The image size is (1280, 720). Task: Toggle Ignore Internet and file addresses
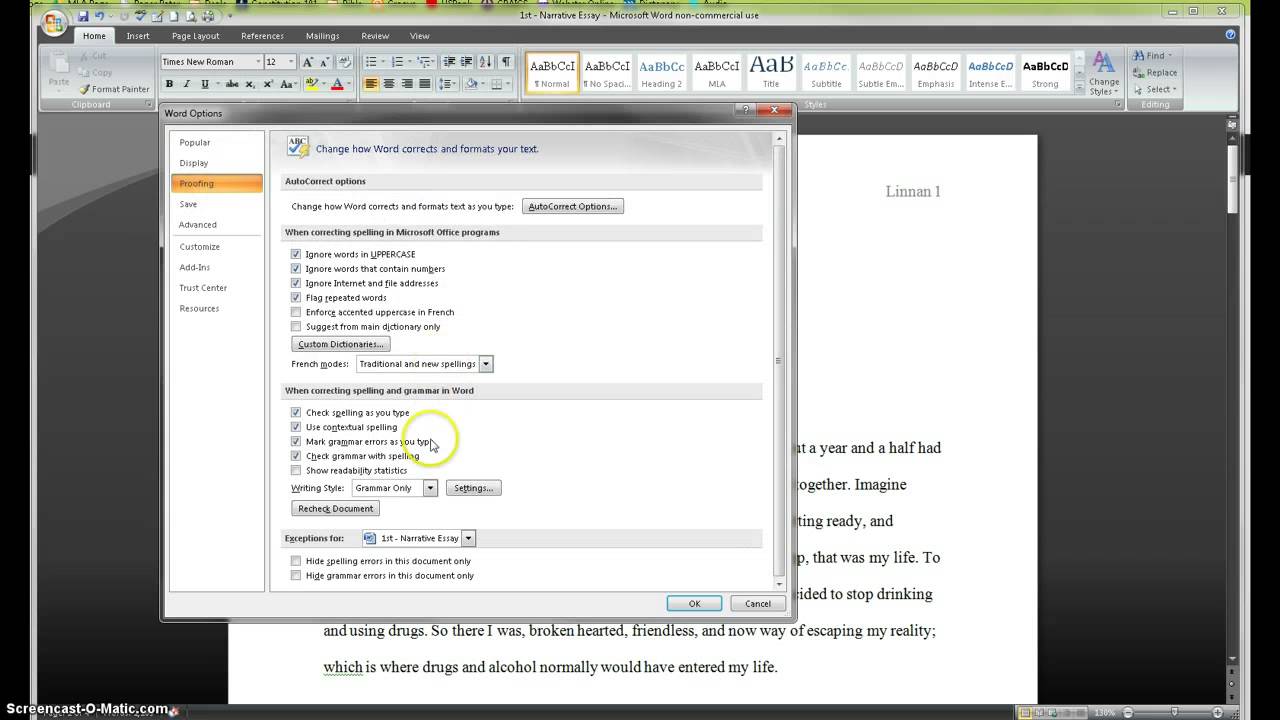point(296,283)
